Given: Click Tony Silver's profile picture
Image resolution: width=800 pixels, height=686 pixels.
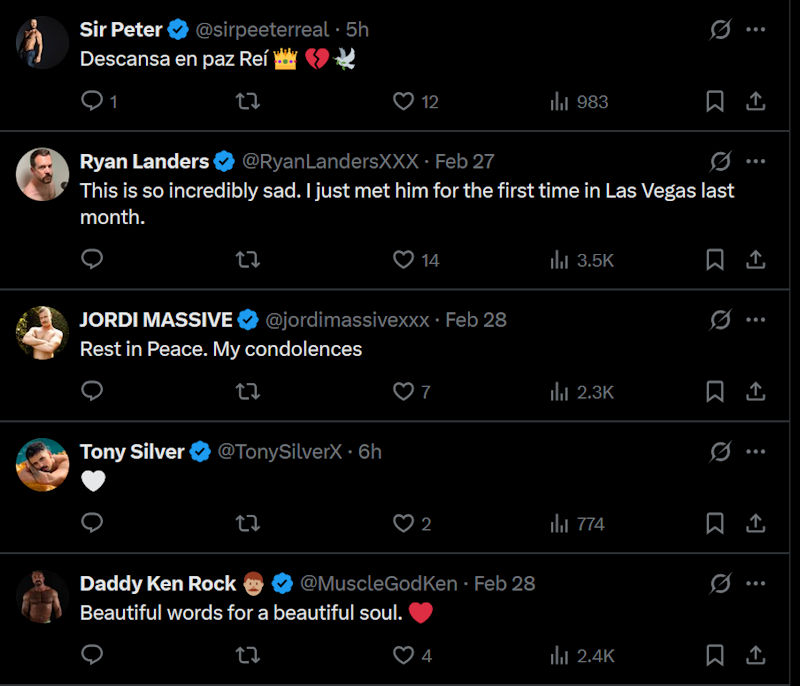Looking at the screenshot, I should (42, 464).
